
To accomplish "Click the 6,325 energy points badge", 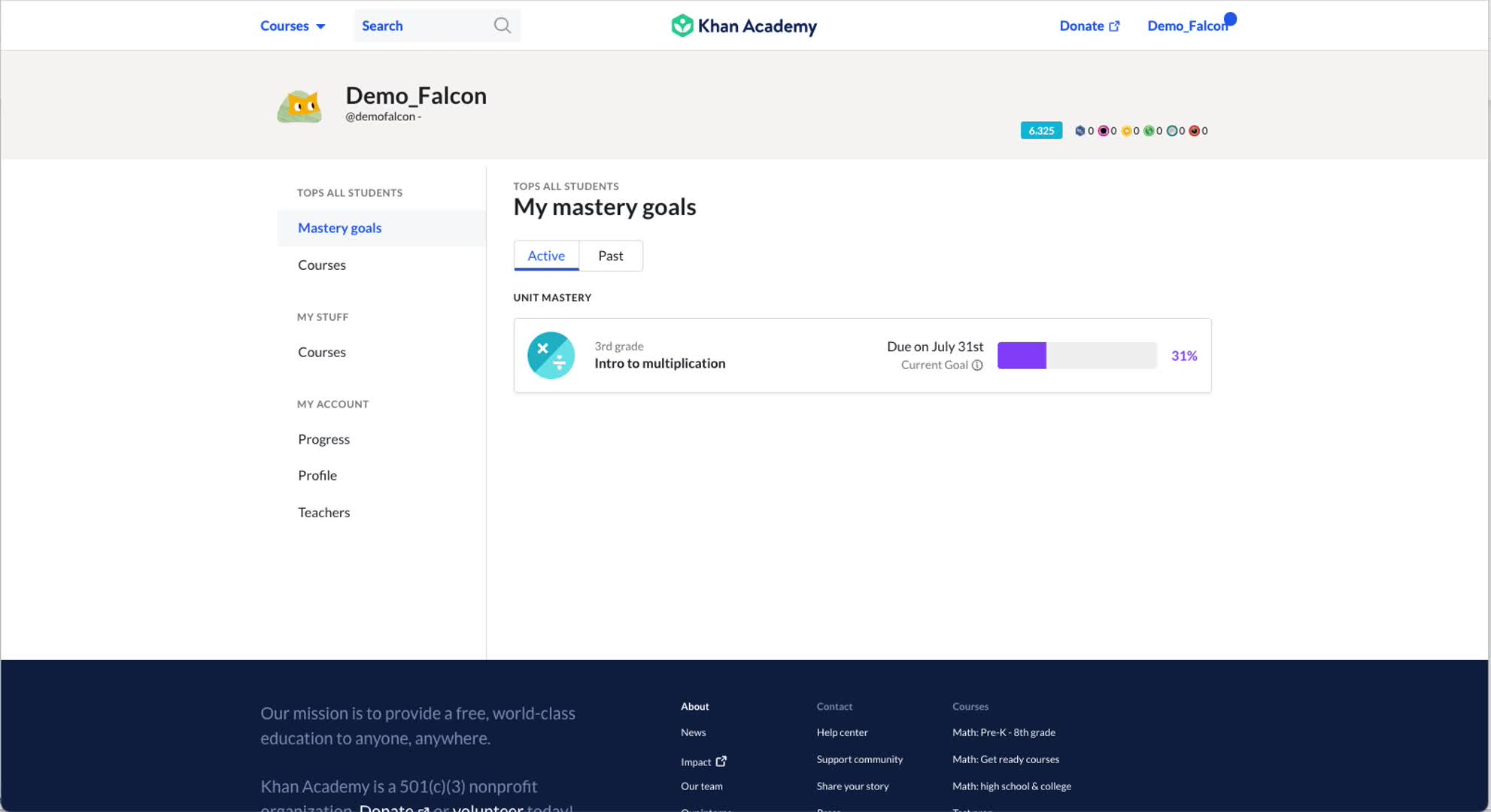I will 1041,131.
